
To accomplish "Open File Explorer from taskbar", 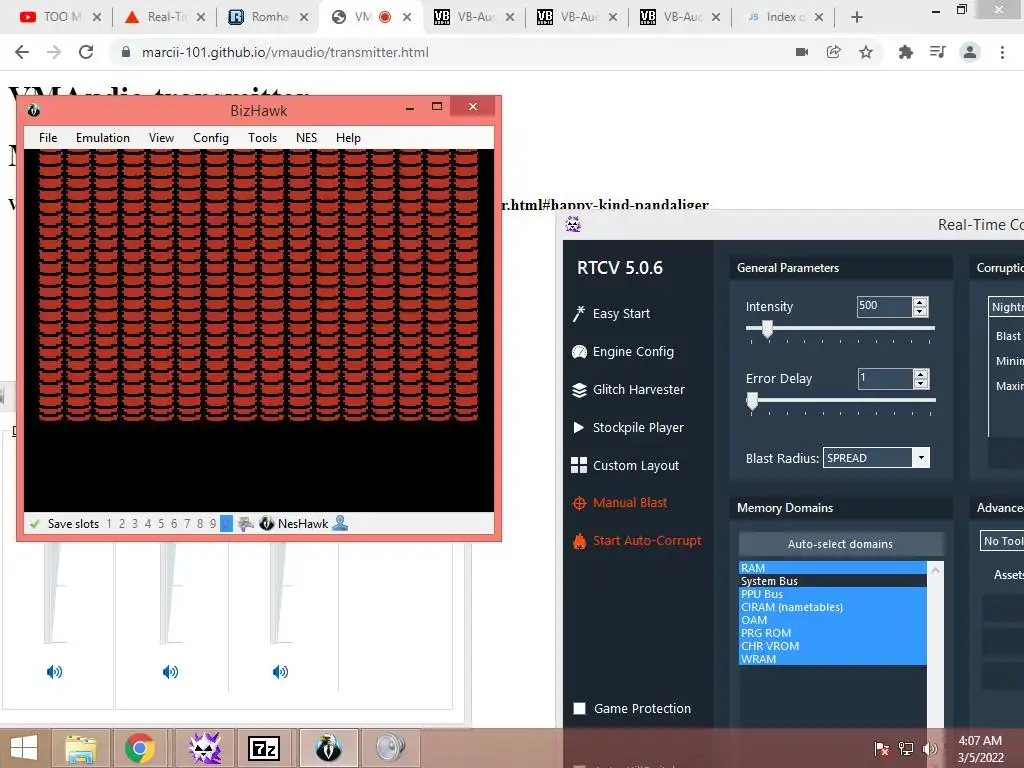I will [x=81, y=748].
